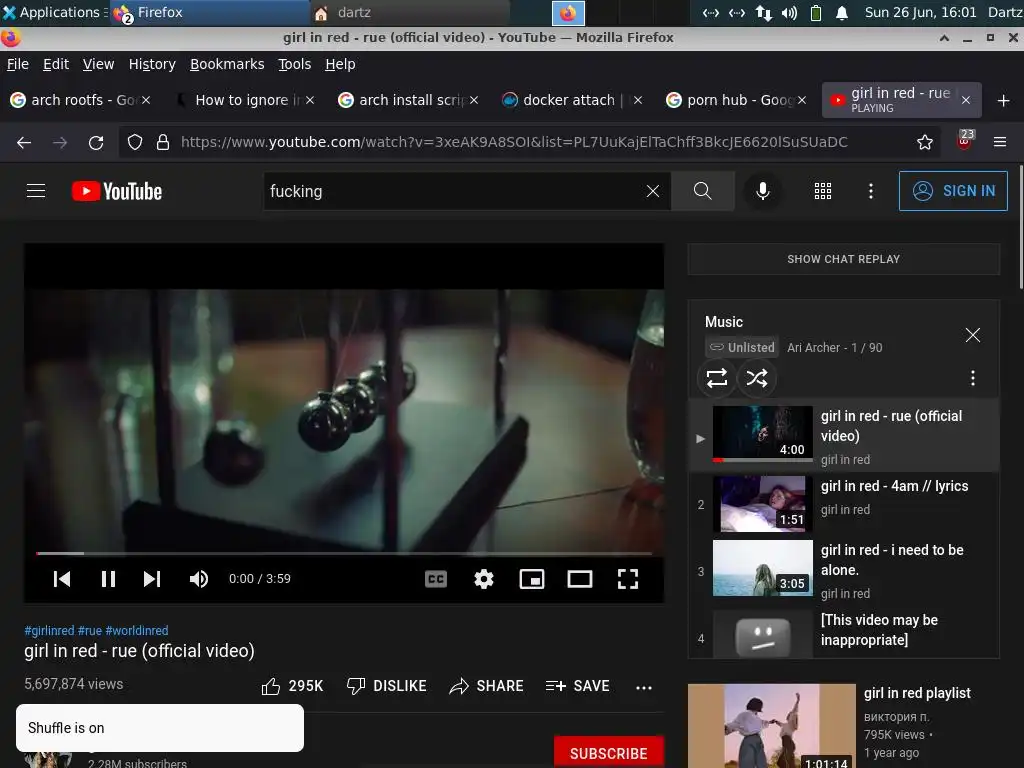
Task: Switch to theater mode
Action: pyautogui.click(x=580, y=579)
